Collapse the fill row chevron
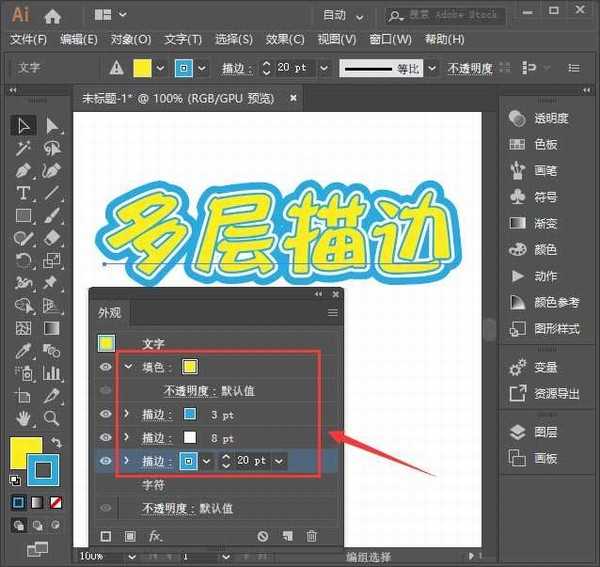Image resolution: width=600 pixels, height=567 pixels. [x=128, y=367]
